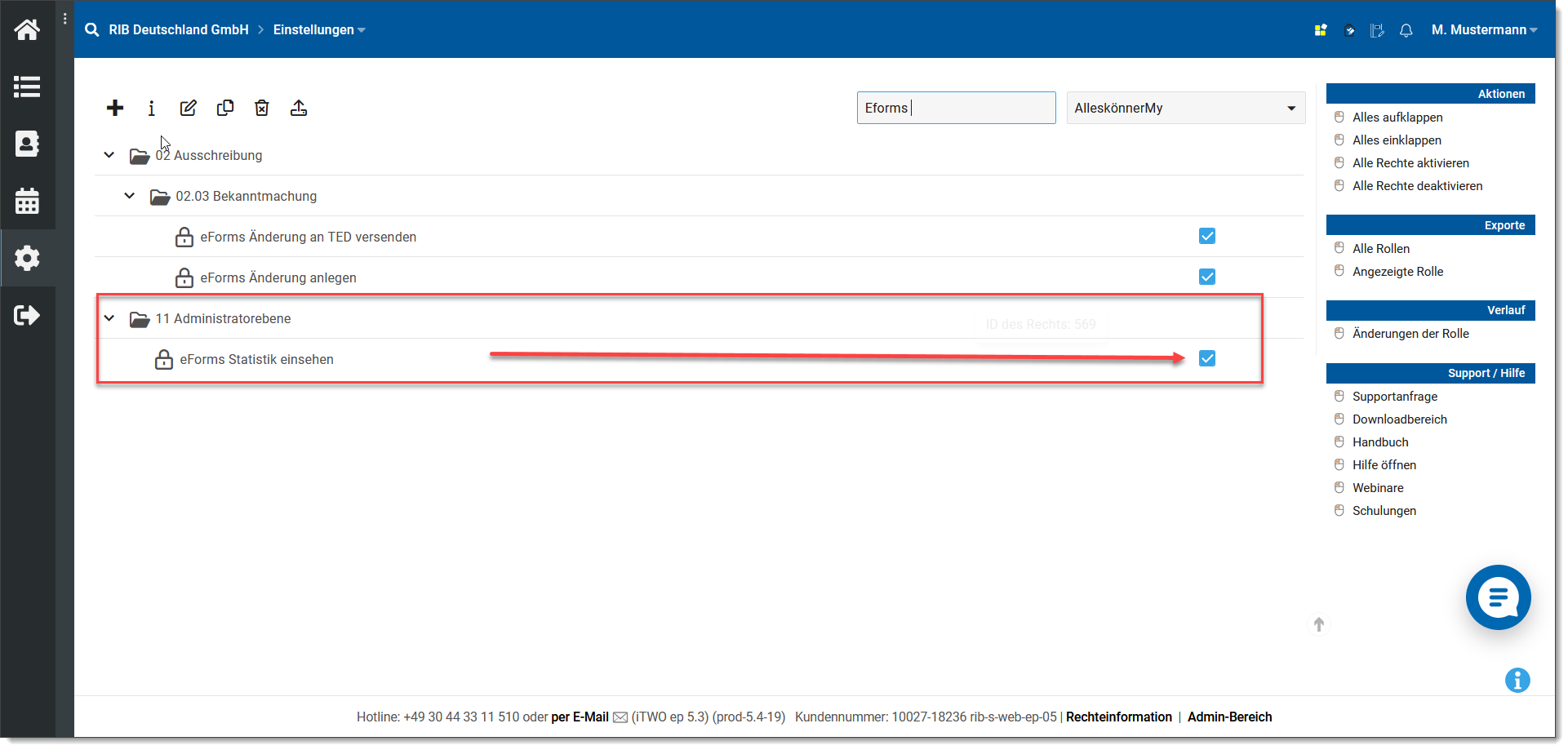Open Handbuch link
Viewport: 1568px width, 750px height.
pos(1380,442)
